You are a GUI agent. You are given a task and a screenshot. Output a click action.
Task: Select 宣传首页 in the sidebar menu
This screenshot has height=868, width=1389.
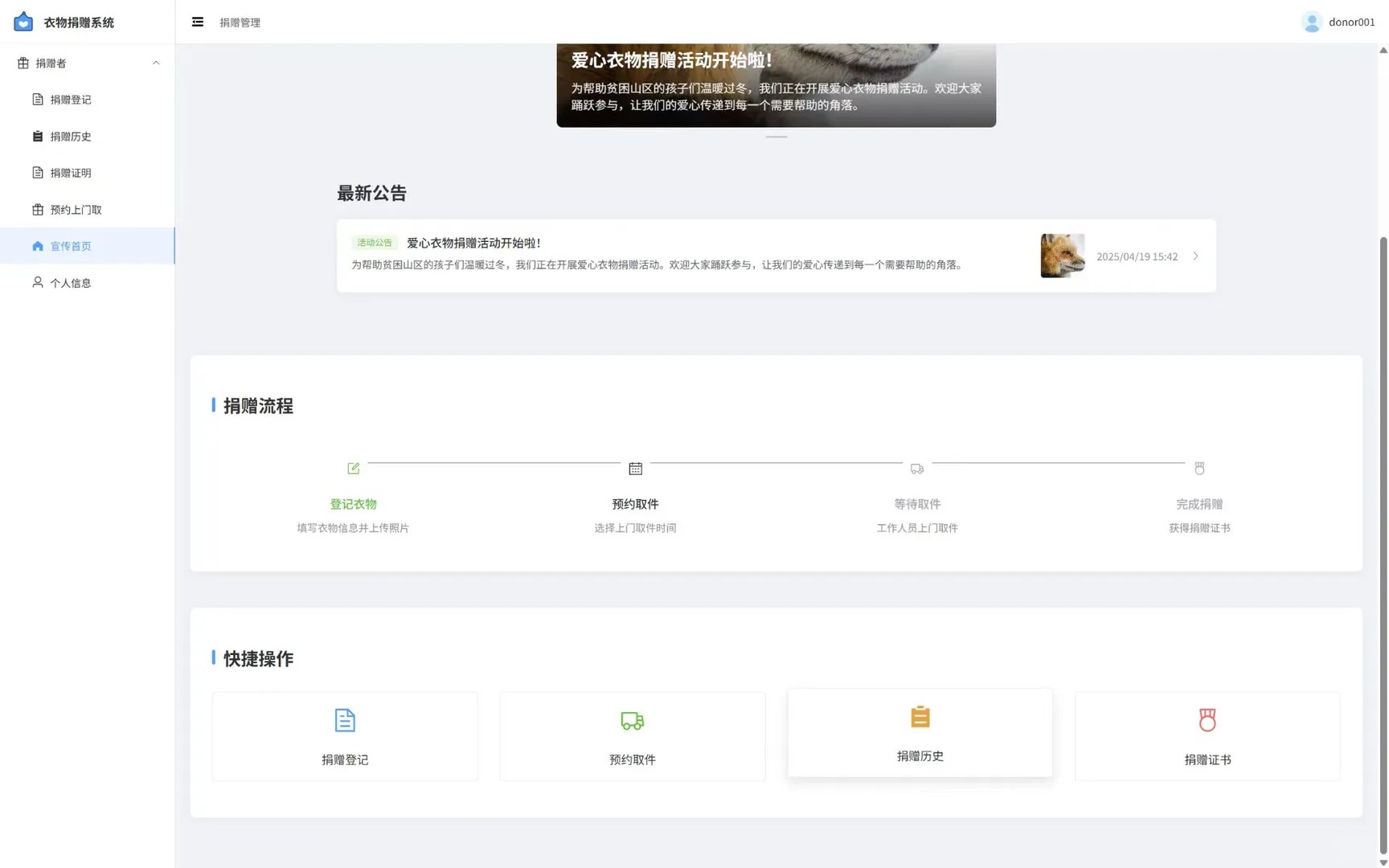pyautogui.click(x=72, y=246)
